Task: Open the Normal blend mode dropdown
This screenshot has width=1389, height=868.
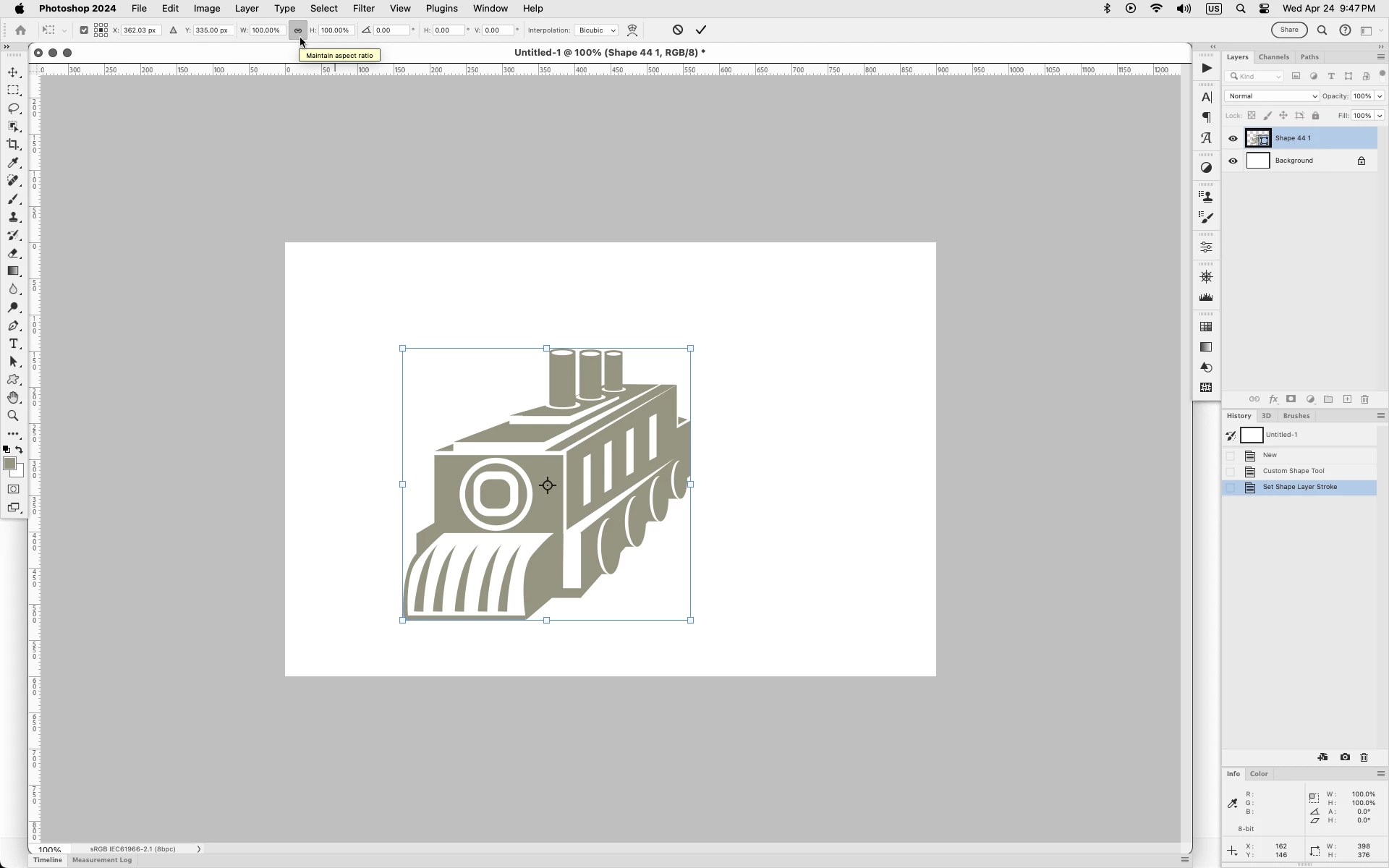Action: [x=1271, y=96]
